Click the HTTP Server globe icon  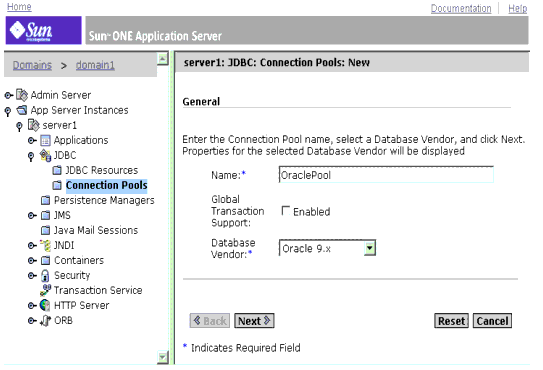45,305
